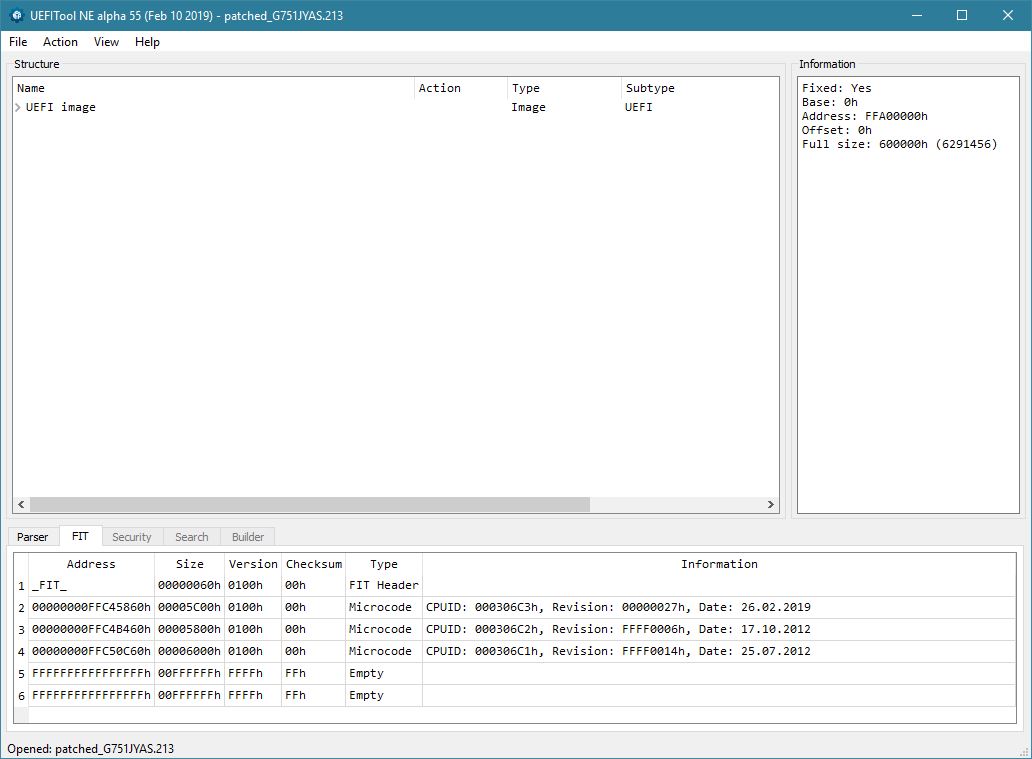The height and width of the screenshot is (759, 1032).
Task: Open the Search tab
Action: click(192, 537)
